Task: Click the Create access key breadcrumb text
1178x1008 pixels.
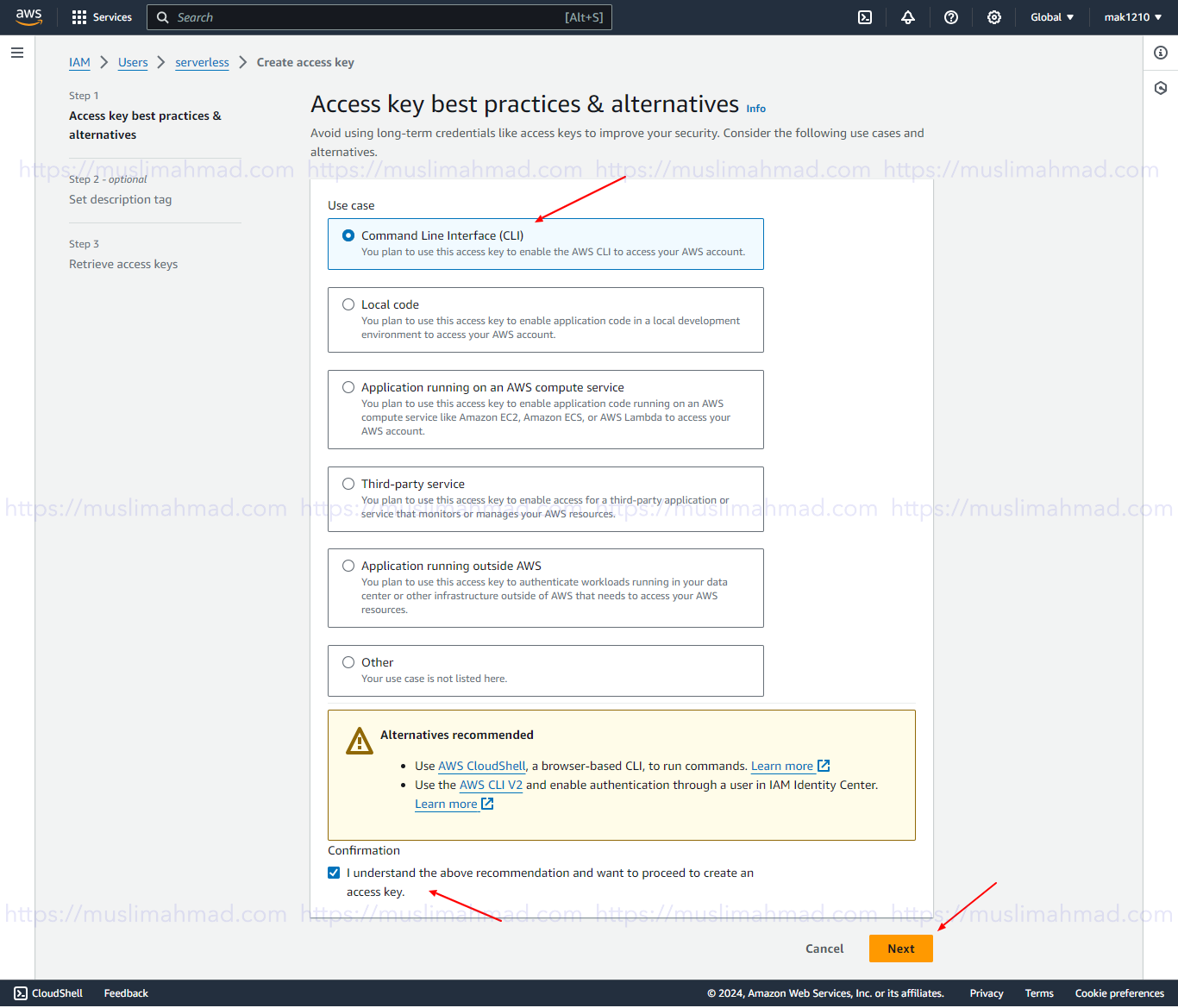Action: coord(305,62)
